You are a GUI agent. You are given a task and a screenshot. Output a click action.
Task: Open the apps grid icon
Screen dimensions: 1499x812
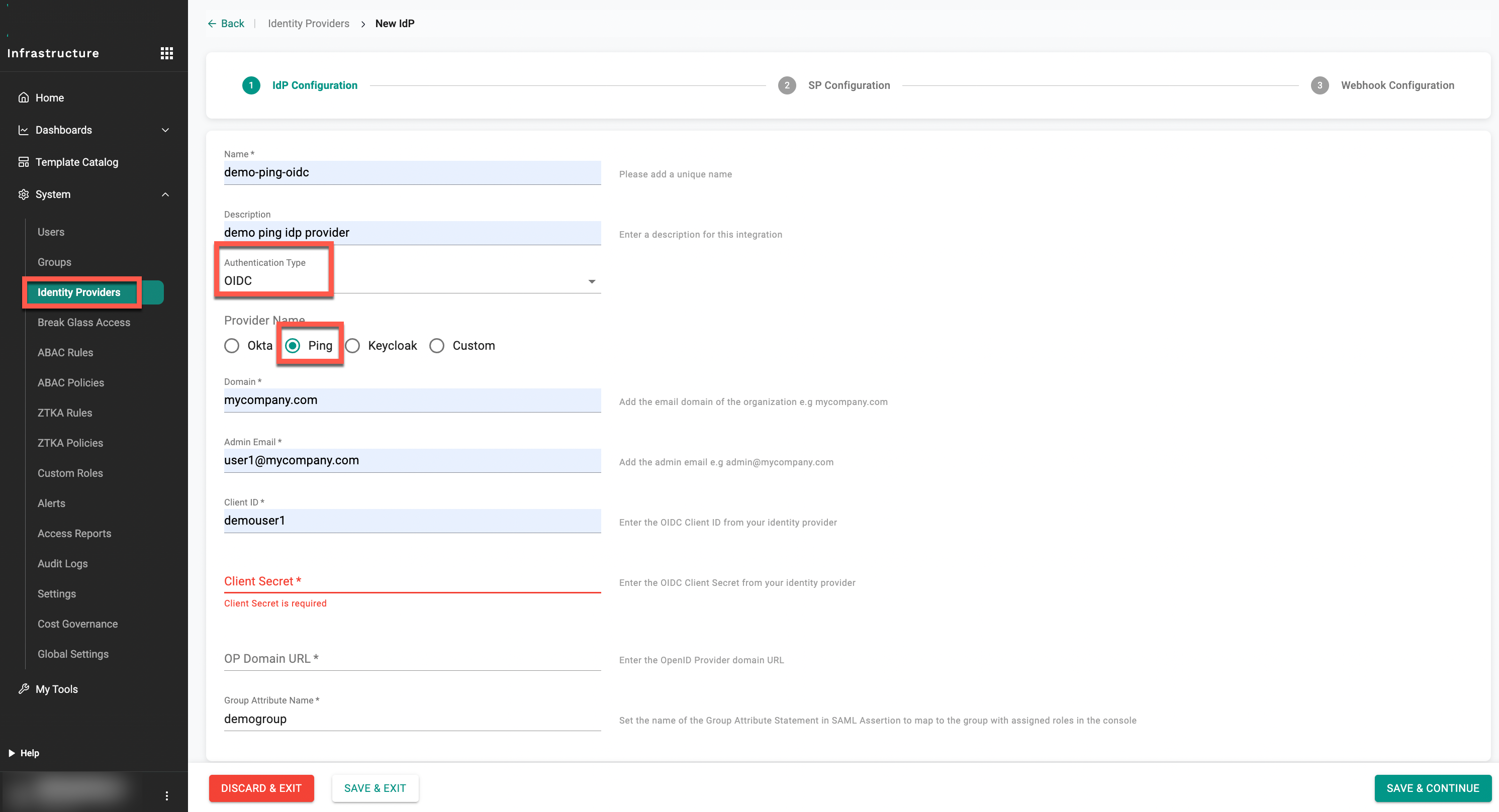point(166,53)
